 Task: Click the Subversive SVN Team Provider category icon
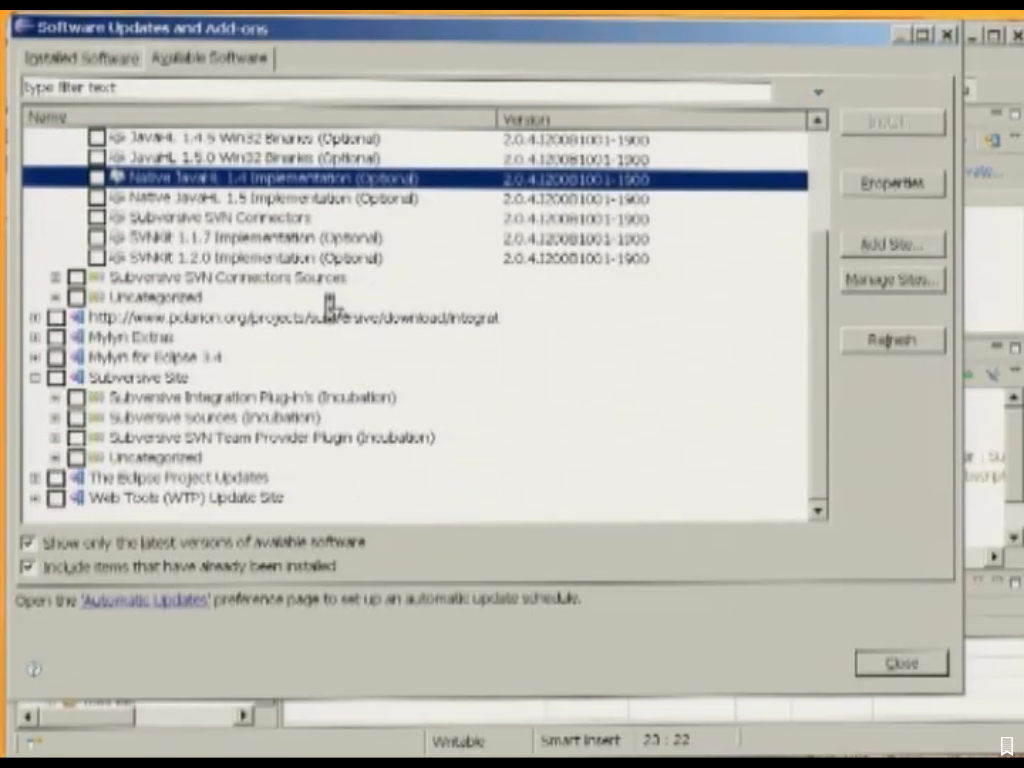97,437
